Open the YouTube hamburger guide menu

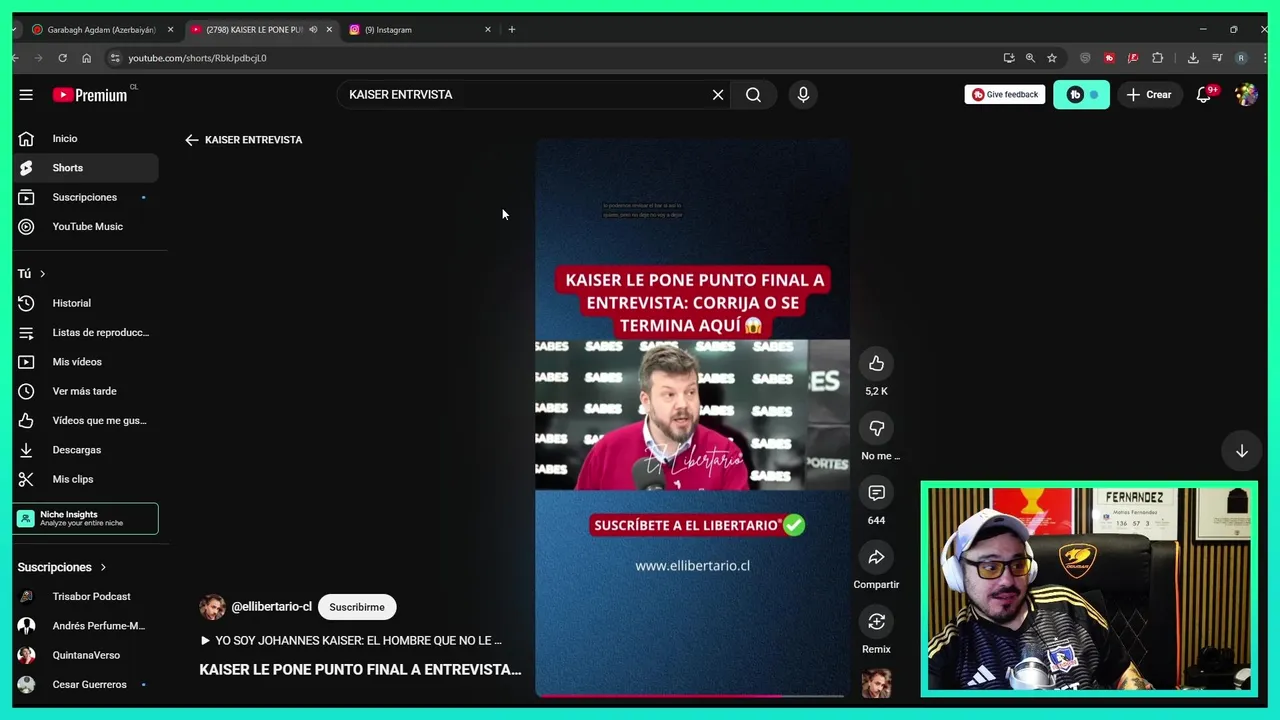[26, 94]
